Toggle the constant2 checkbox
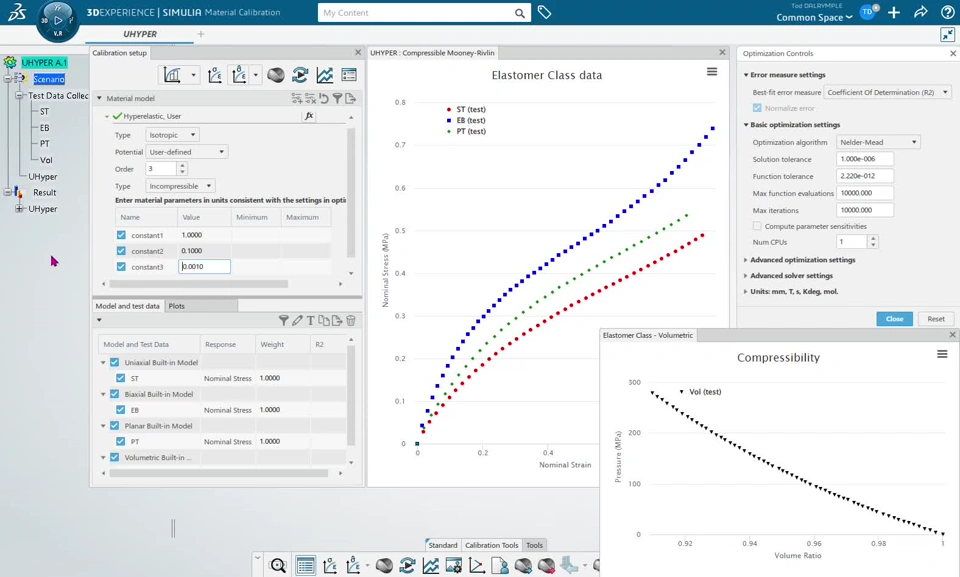The height and width of the screenshot is (577, 960). click(121, 251)
